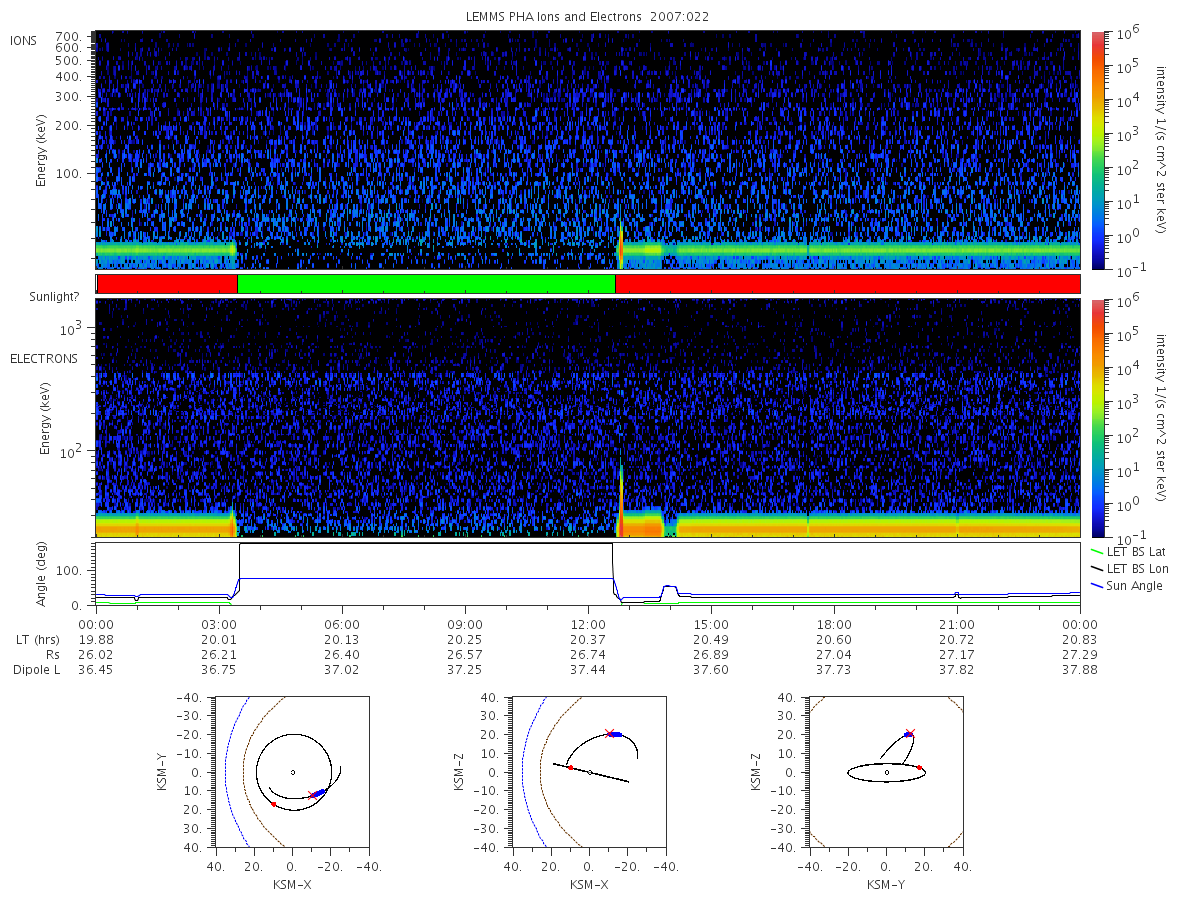This screenshot has width=1200, height=900.
Task: Click the ion spike near 12:45 in ions panel
Action: (621, 243)
